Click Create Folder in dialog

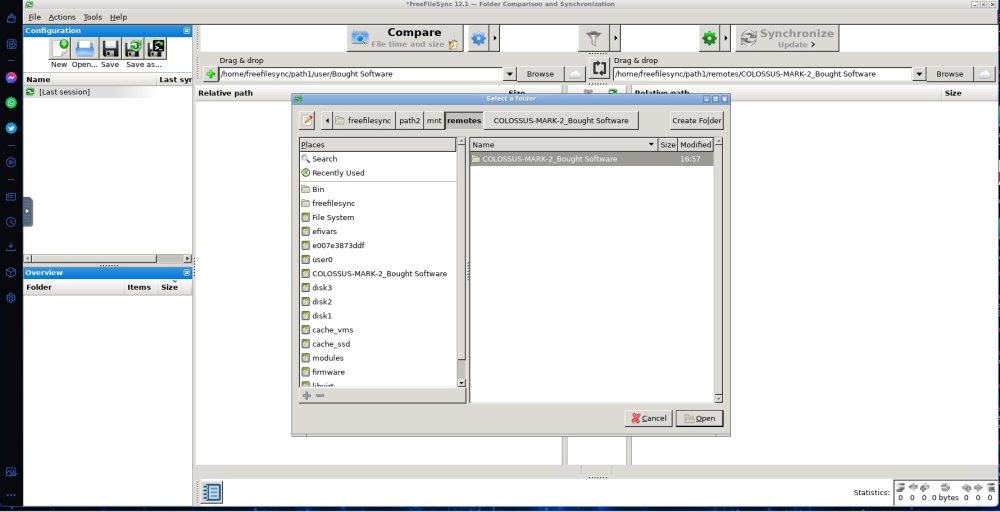pos(696,121)
